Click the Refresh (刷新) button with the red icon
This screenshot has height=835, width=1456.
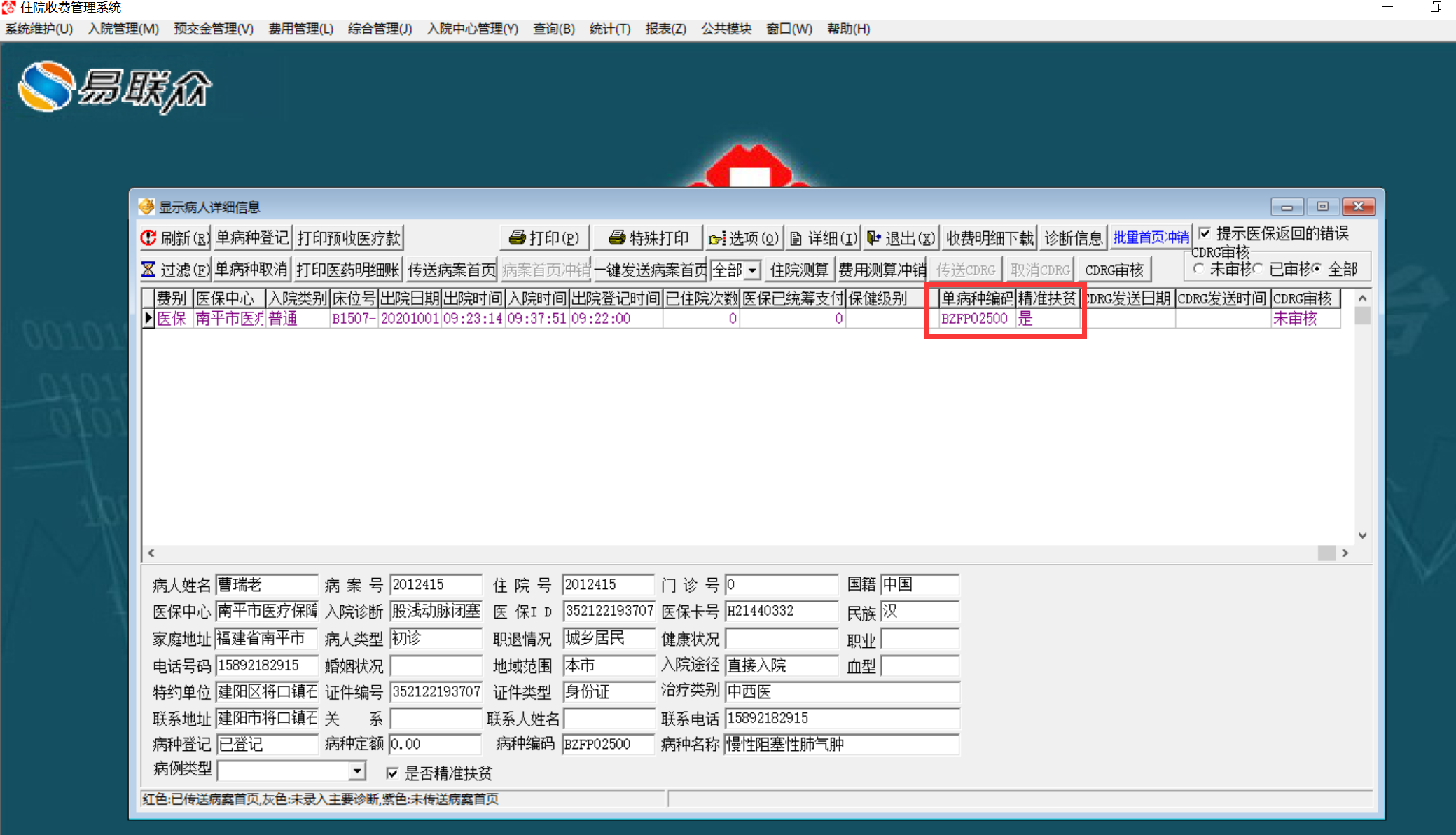tap(174, 238)
